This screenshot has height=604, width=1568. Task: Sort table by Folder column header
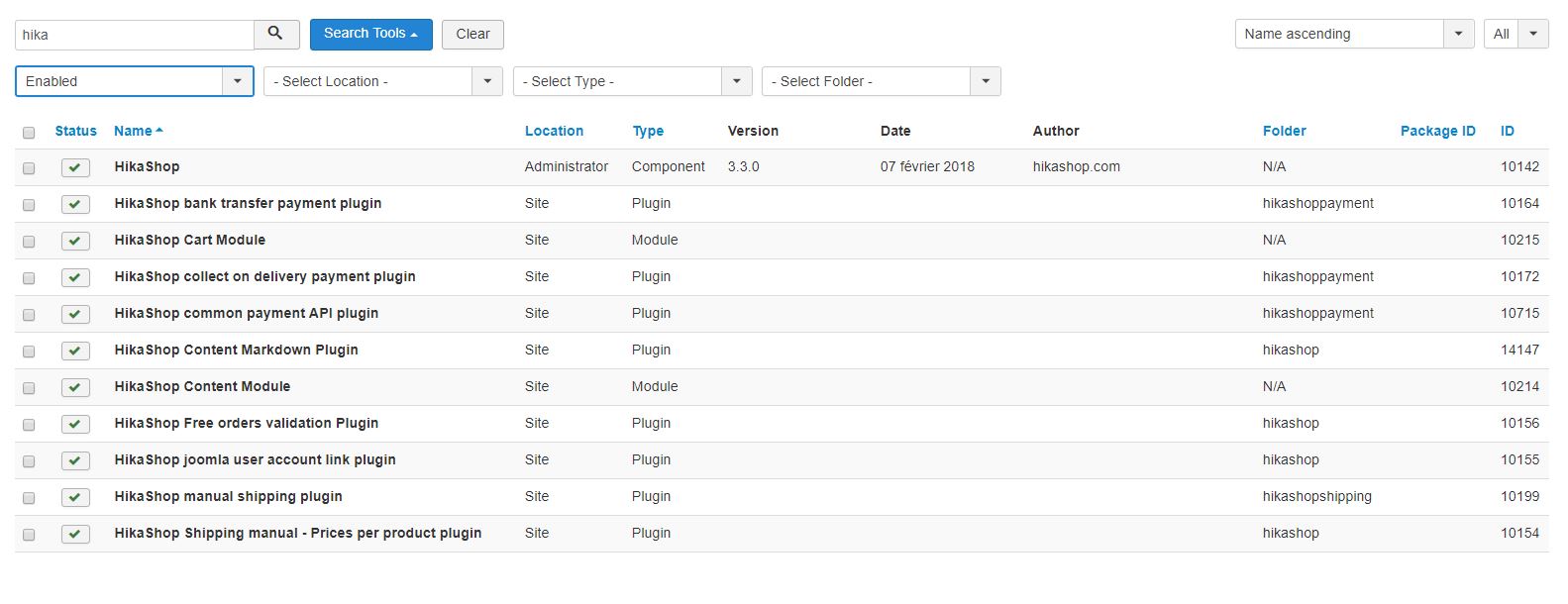click(x=1284, y=131)
